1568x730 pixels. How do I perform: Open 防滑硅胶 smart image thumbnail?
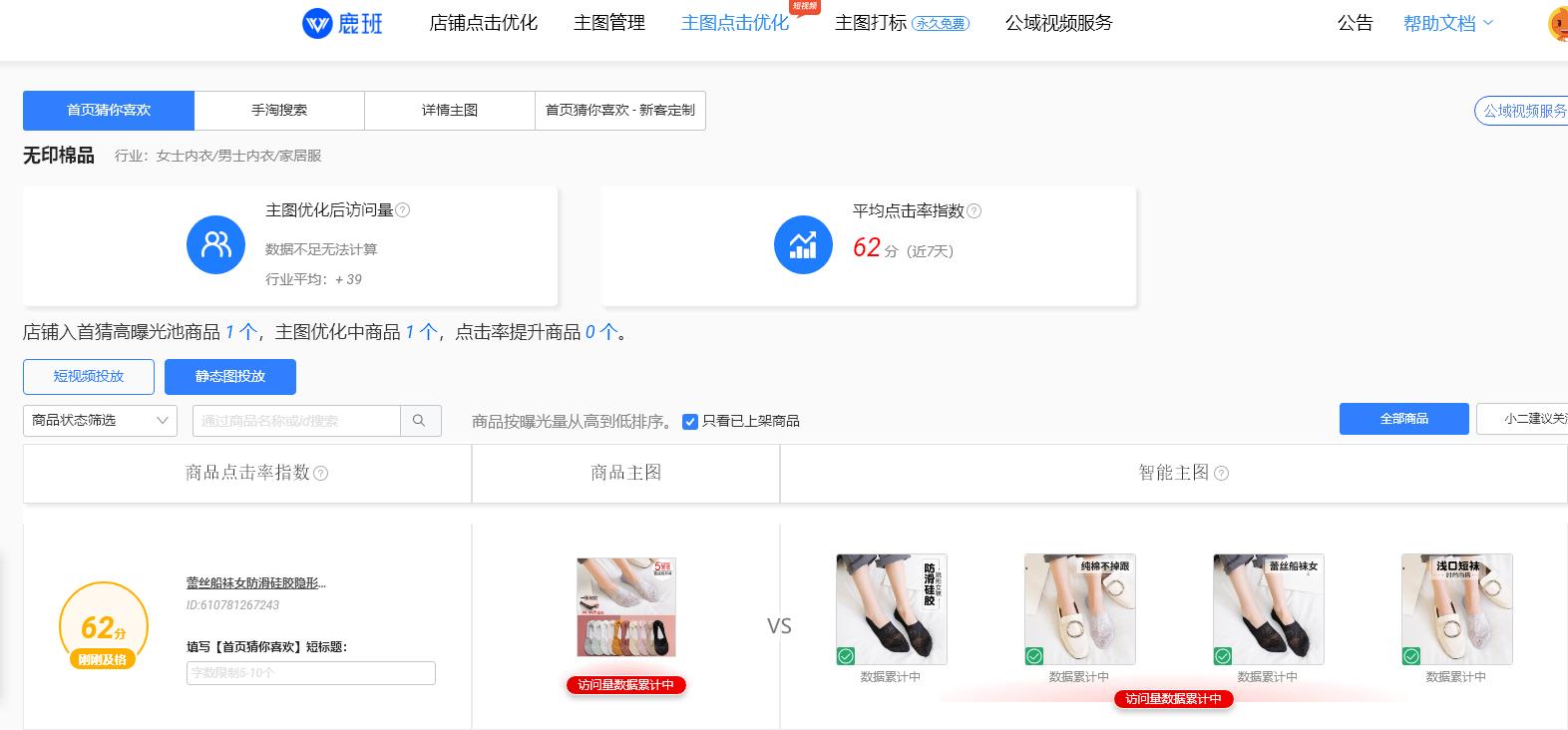pyautogui.click(x=892, y=609)
